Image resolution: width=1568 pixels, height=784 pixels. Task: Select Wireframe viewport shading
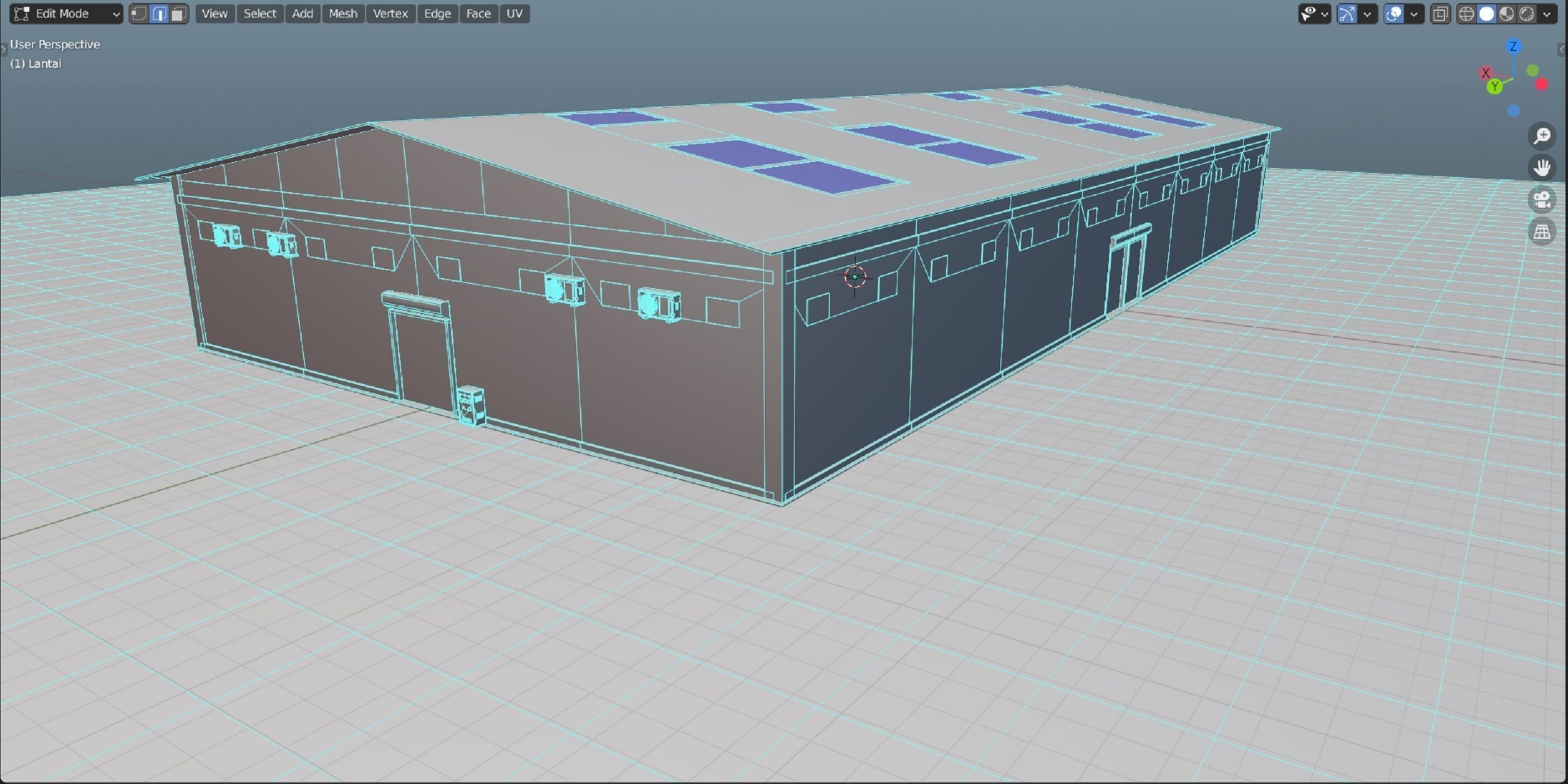(x=1466, y=13)
